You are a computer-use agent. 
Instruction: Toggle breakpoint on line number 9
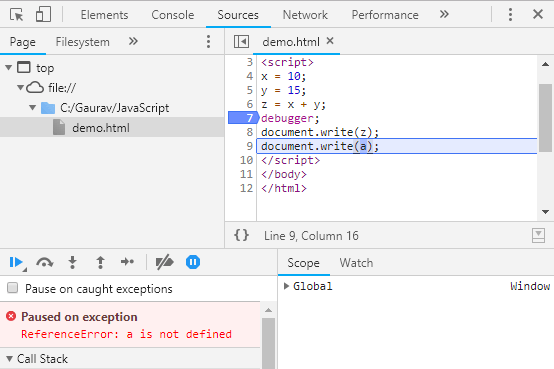pyautogui.click(x=249, y=146)
